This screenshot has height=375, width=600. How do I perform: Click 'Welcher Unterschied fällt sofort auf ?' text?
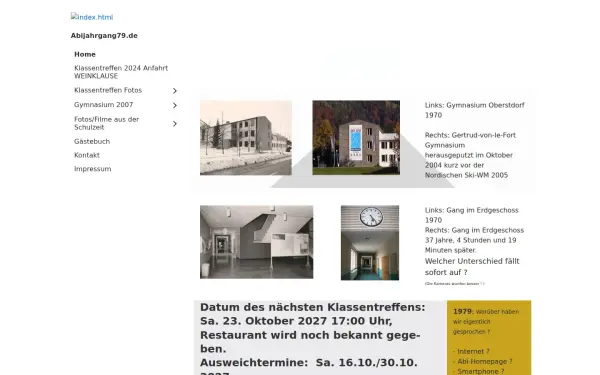click(472, 267)
